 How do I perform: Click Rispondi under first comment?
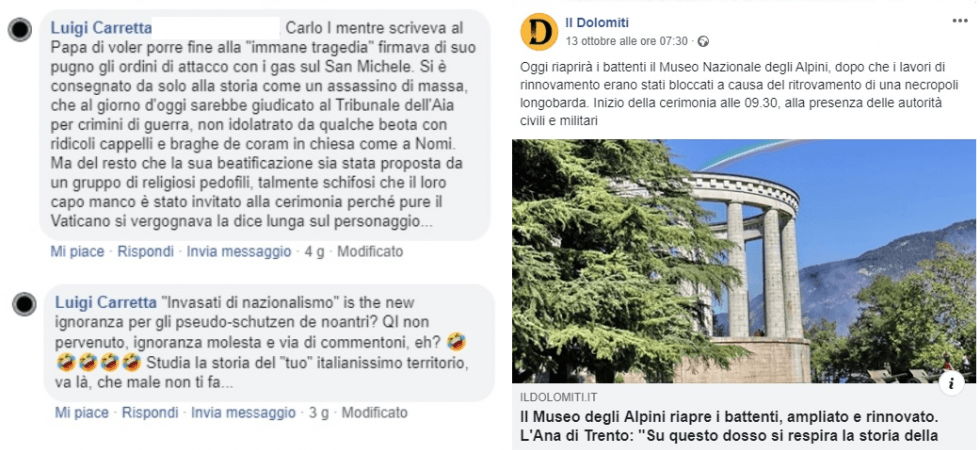point(146,252)
